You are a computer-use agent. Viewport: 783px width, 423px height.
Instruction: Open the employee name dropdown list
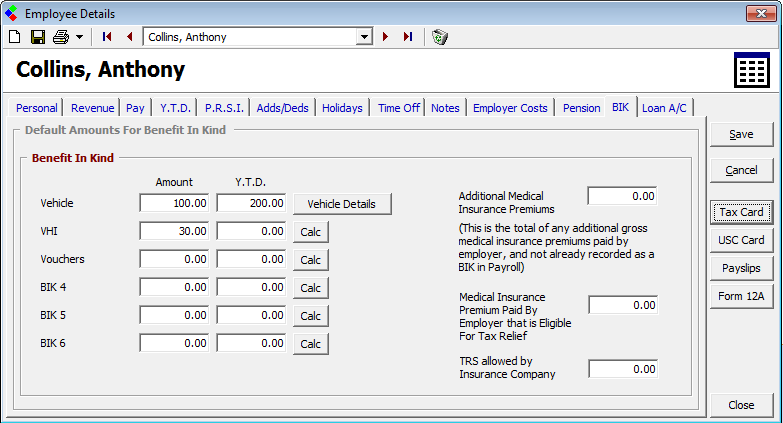pos(364,37)
